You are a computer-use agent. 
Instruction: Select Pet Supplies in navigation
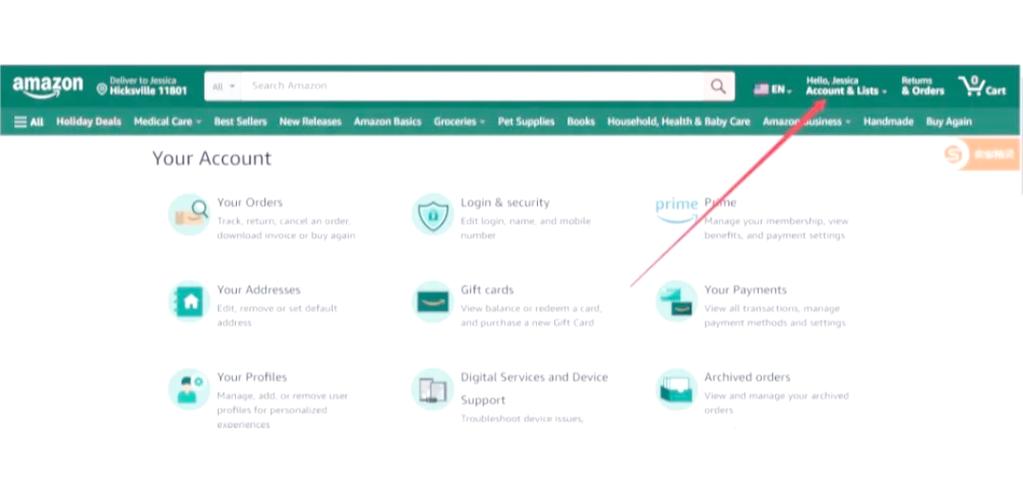click(x=526, y=121)
